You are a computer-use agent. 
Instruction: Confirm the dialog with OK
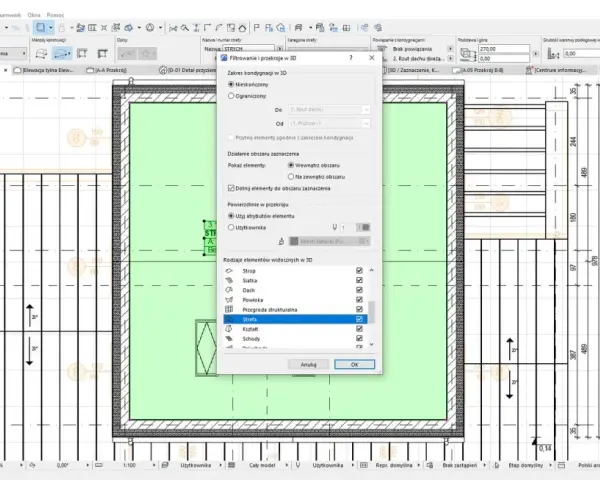[354, 364]
